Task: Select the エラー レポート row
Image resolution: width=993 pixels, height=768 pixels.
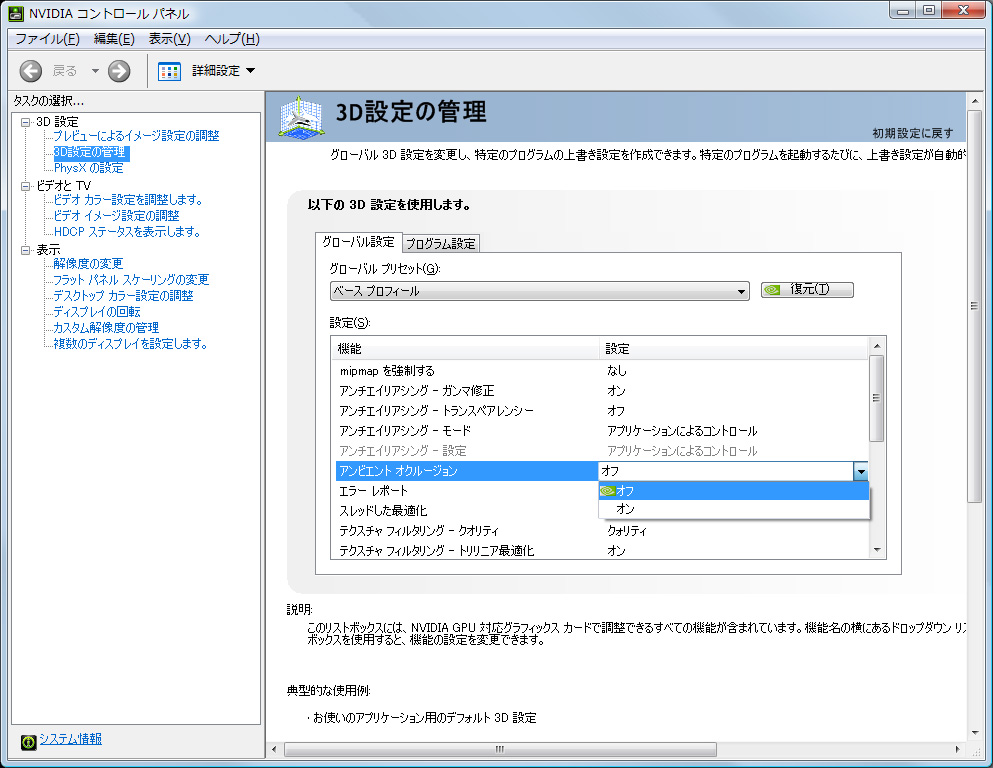Action: (466, 491)
